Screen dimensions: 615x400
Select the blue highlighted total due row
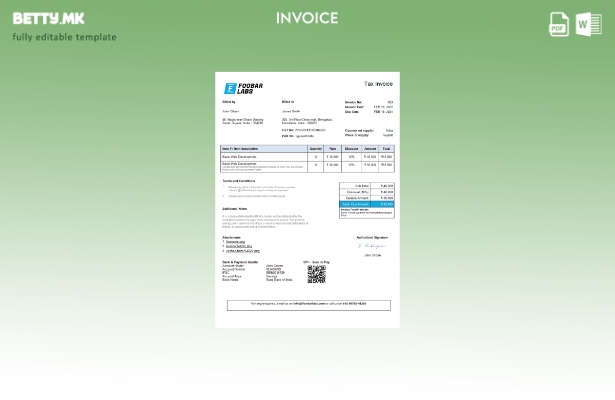pyautogui.click(x=367, y=204)
